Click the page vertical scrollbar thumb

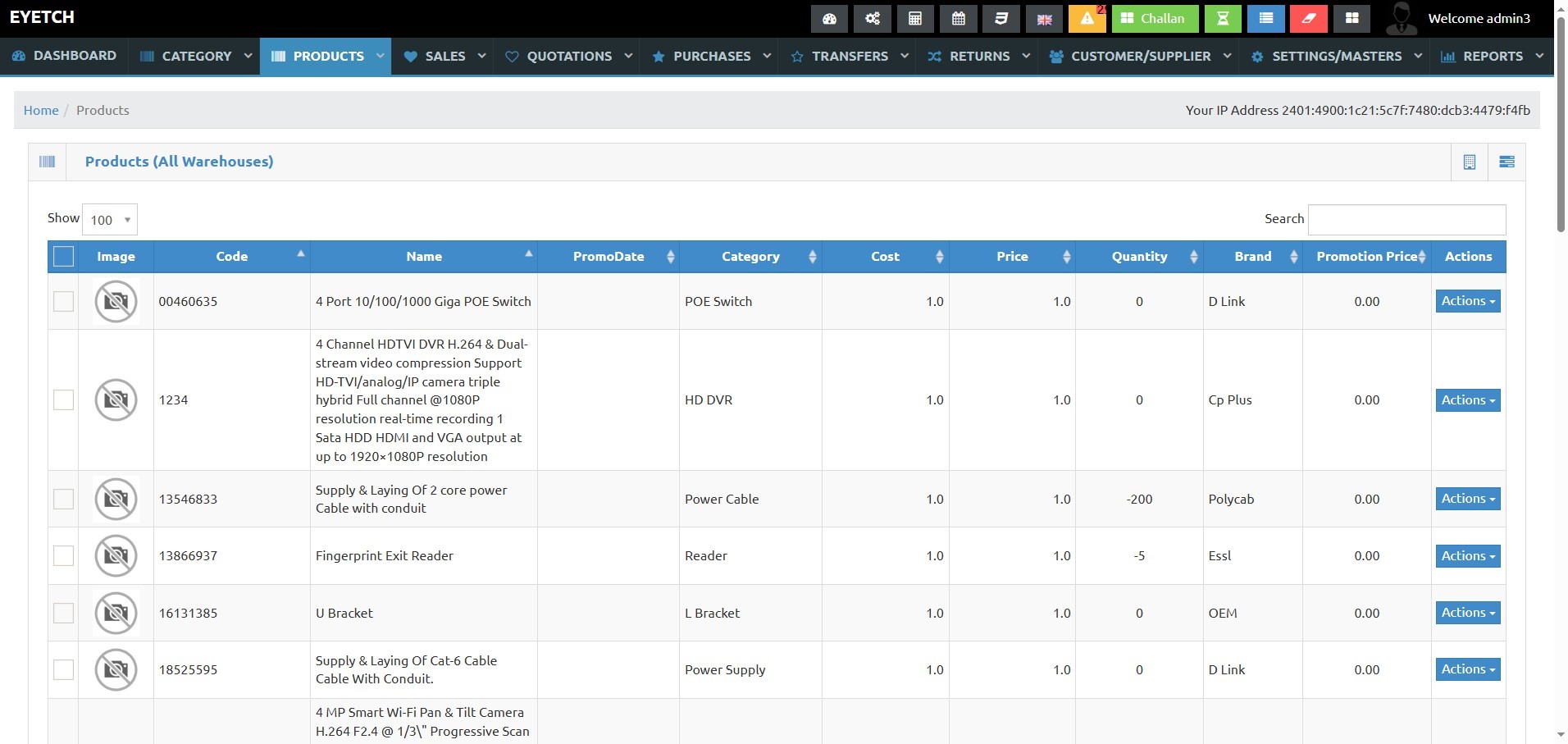[x=1561, y=123]
